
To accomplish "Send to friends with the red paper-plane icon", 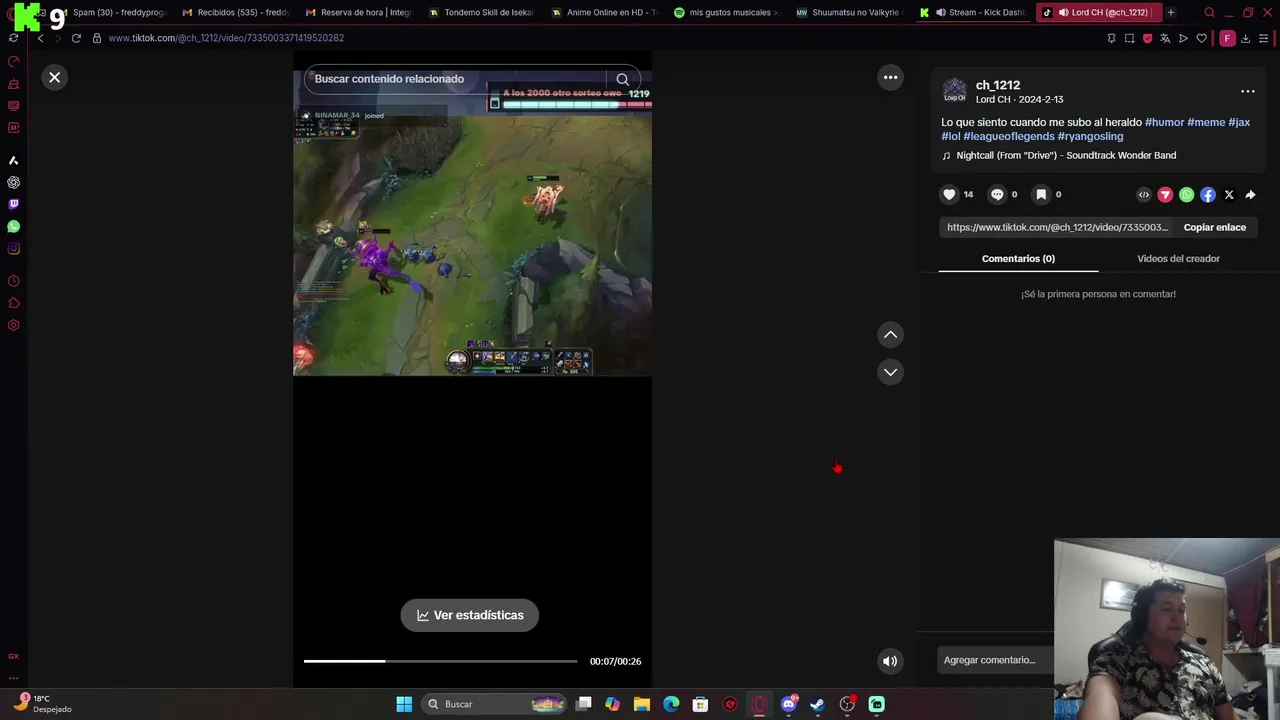I will (x=1165, y=195).
